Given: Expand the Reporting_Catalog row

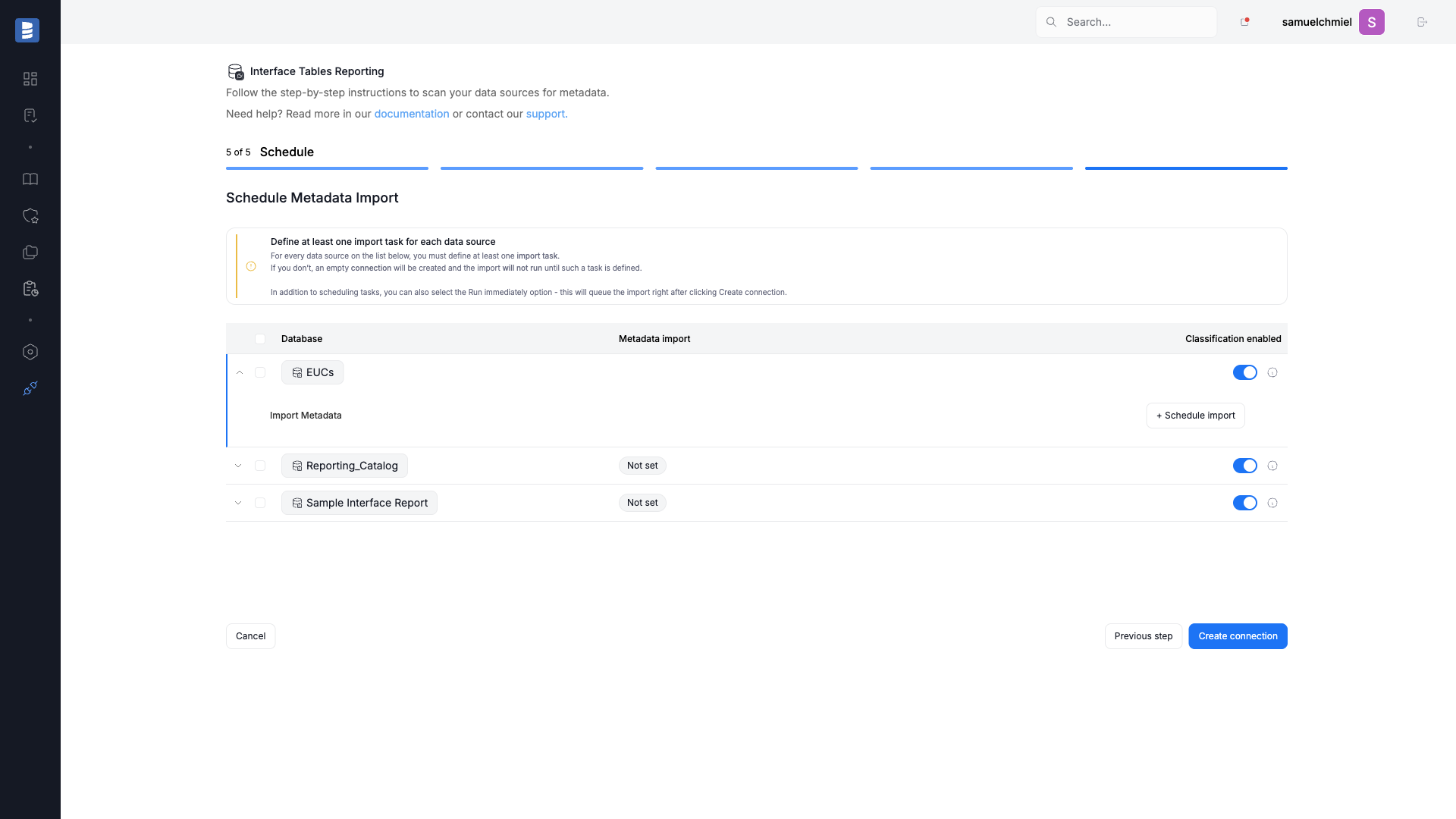Looking at the screenshot, I should pos(238,466).
